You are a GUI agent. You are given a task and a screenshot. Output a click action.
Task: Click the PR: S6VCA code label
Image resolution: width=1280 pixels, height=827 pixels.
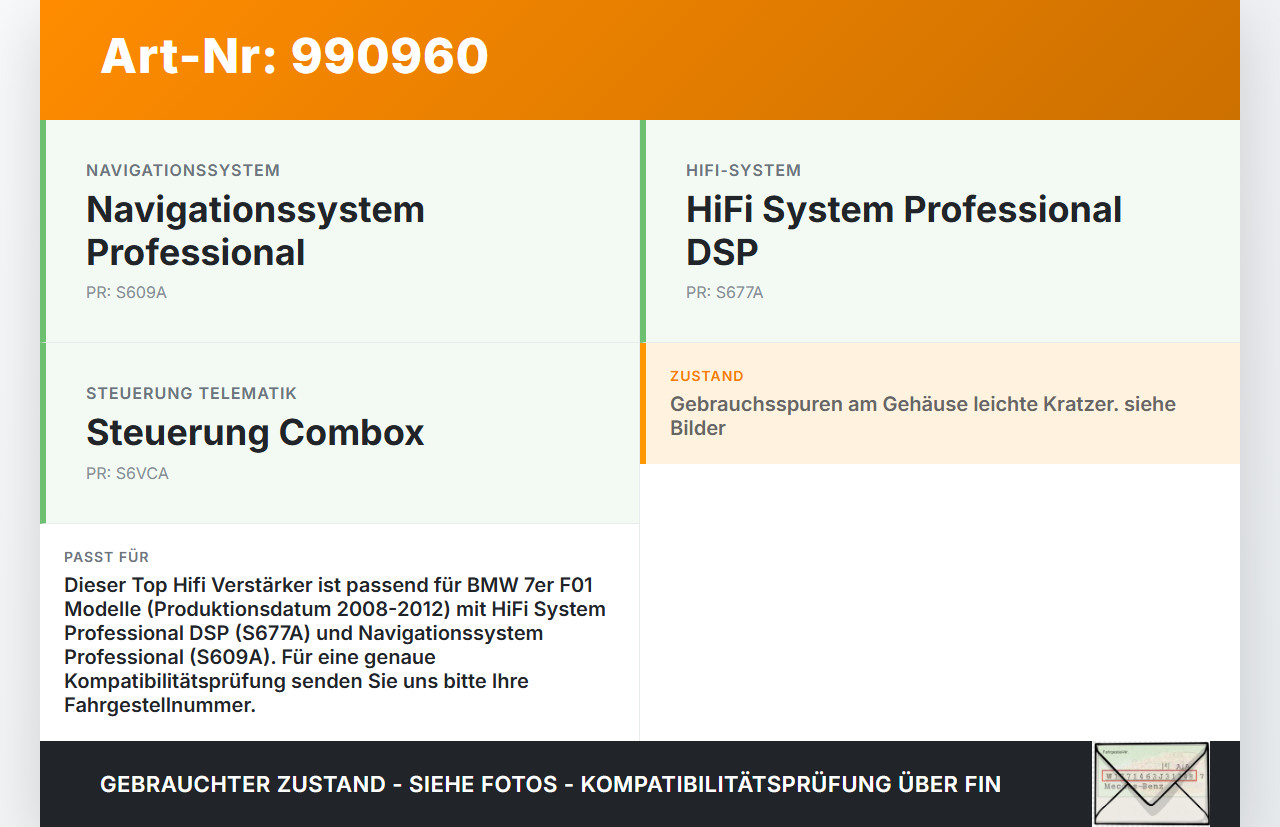click(127, 474)
